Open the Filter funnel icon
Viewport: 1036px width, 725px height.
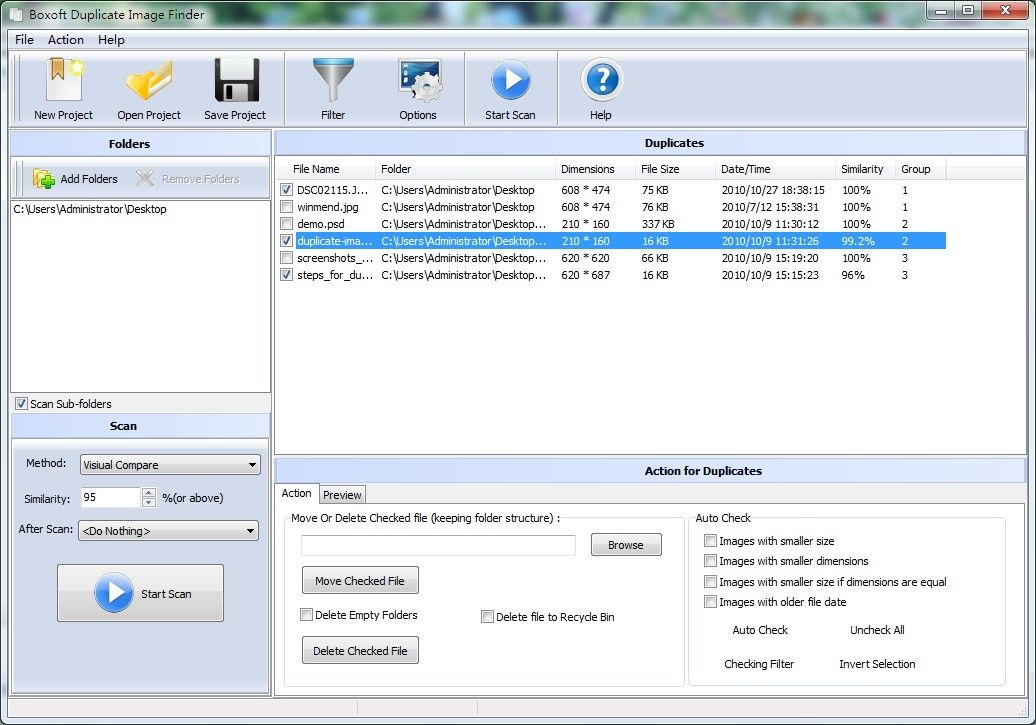click(x=333, y=82)
